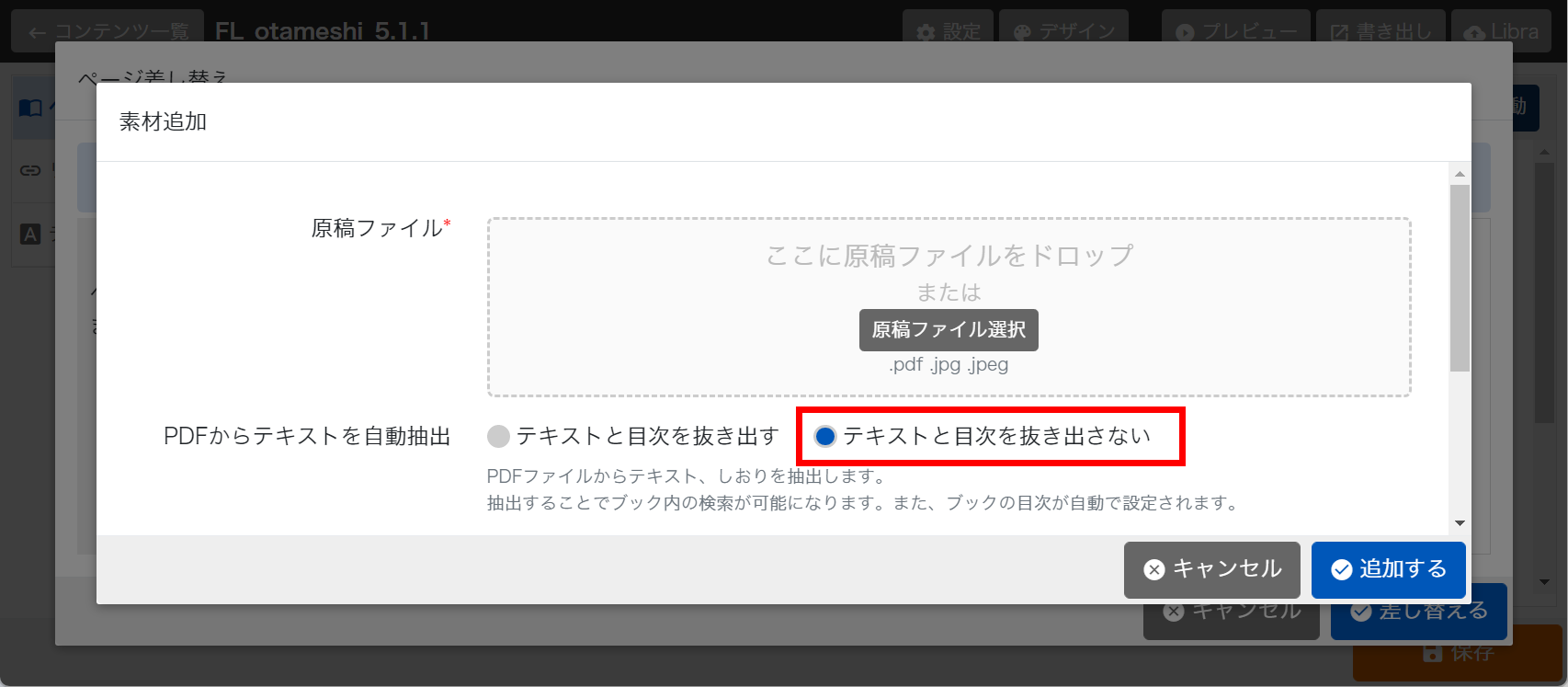Click the 原稿ファイル drop zone area

point(949,267)
